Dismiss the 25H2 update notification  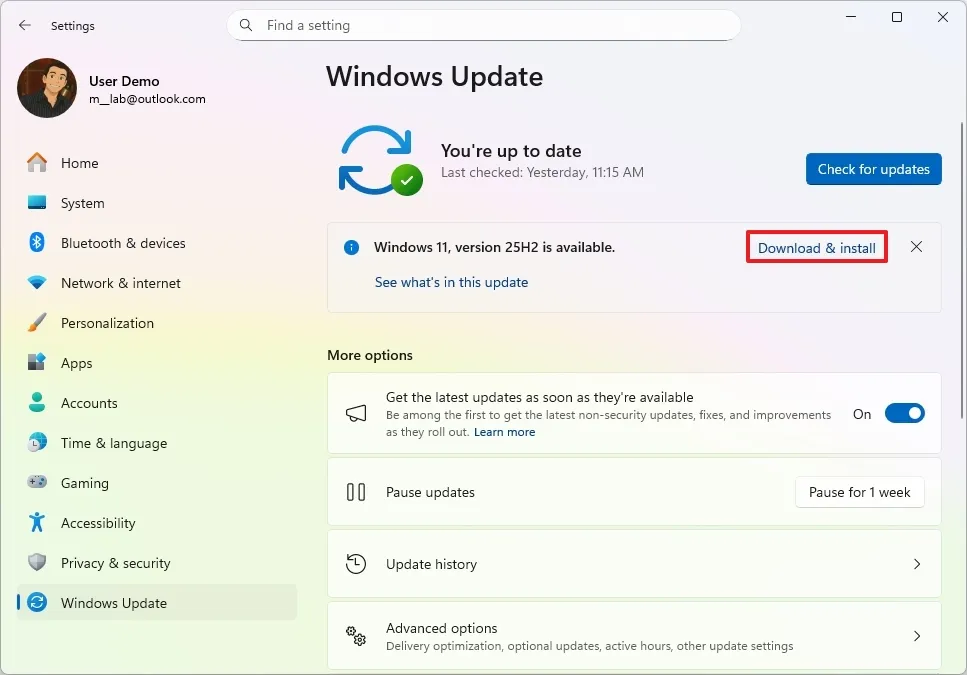[x=916, y=246]
